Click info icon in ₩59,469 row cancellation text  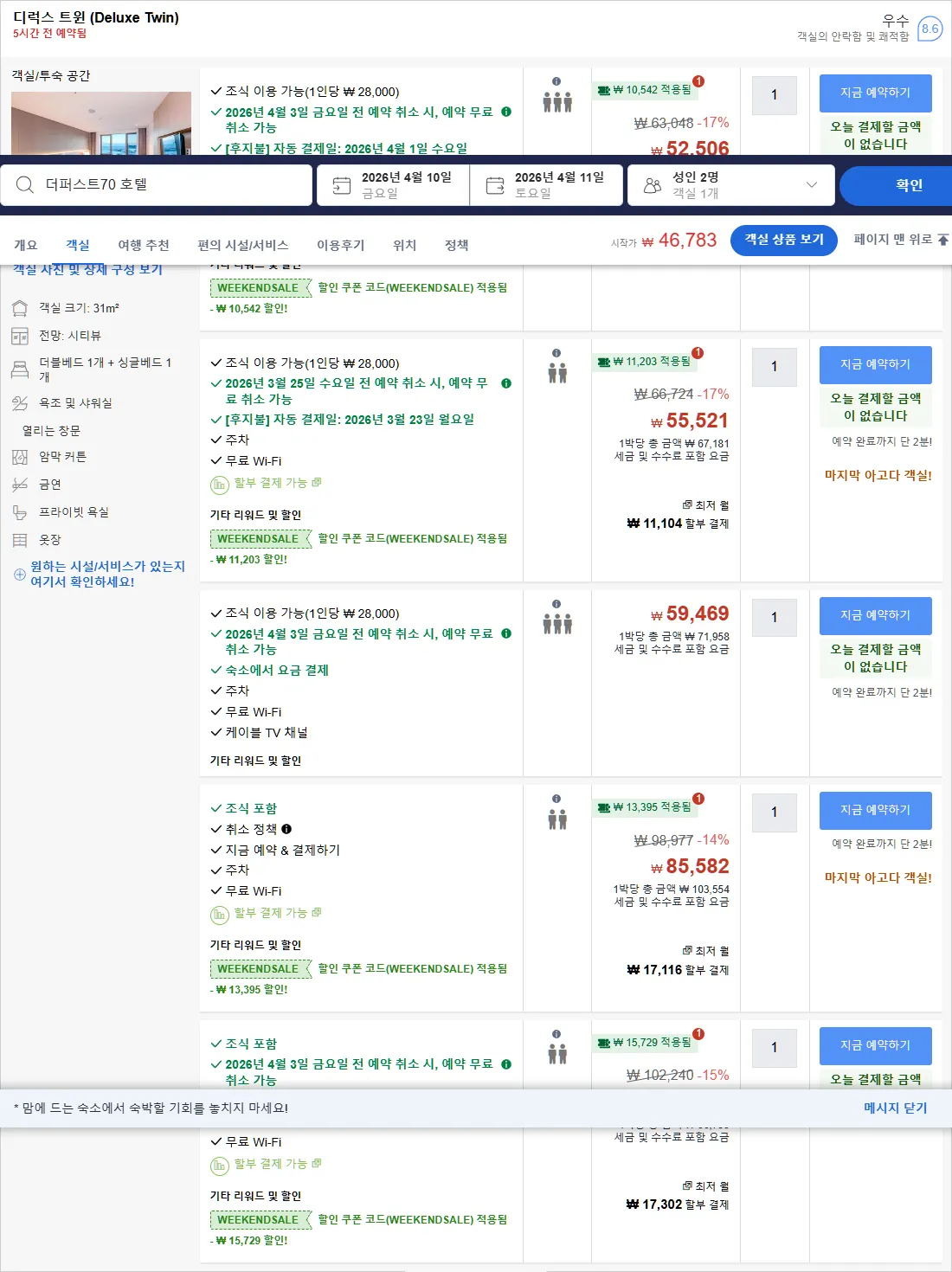click(506, 633)
